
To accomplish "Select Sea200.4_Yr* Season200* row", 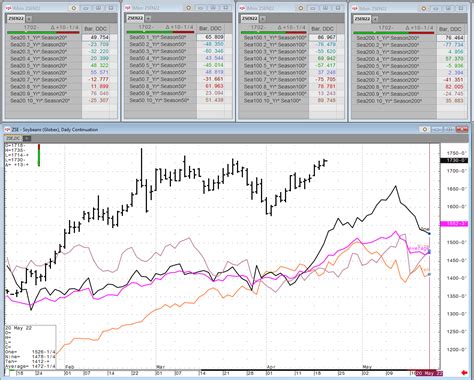I will (395, 59).
